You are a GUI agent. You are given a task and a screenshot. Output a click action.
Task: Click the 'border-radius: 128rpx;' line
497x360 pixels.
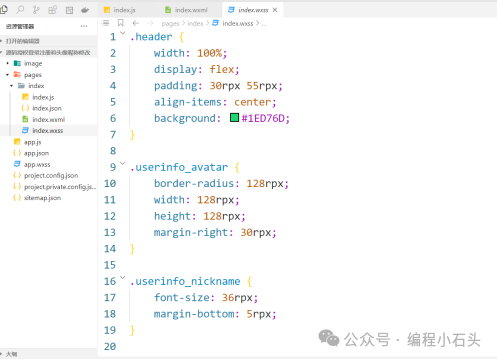221,183
